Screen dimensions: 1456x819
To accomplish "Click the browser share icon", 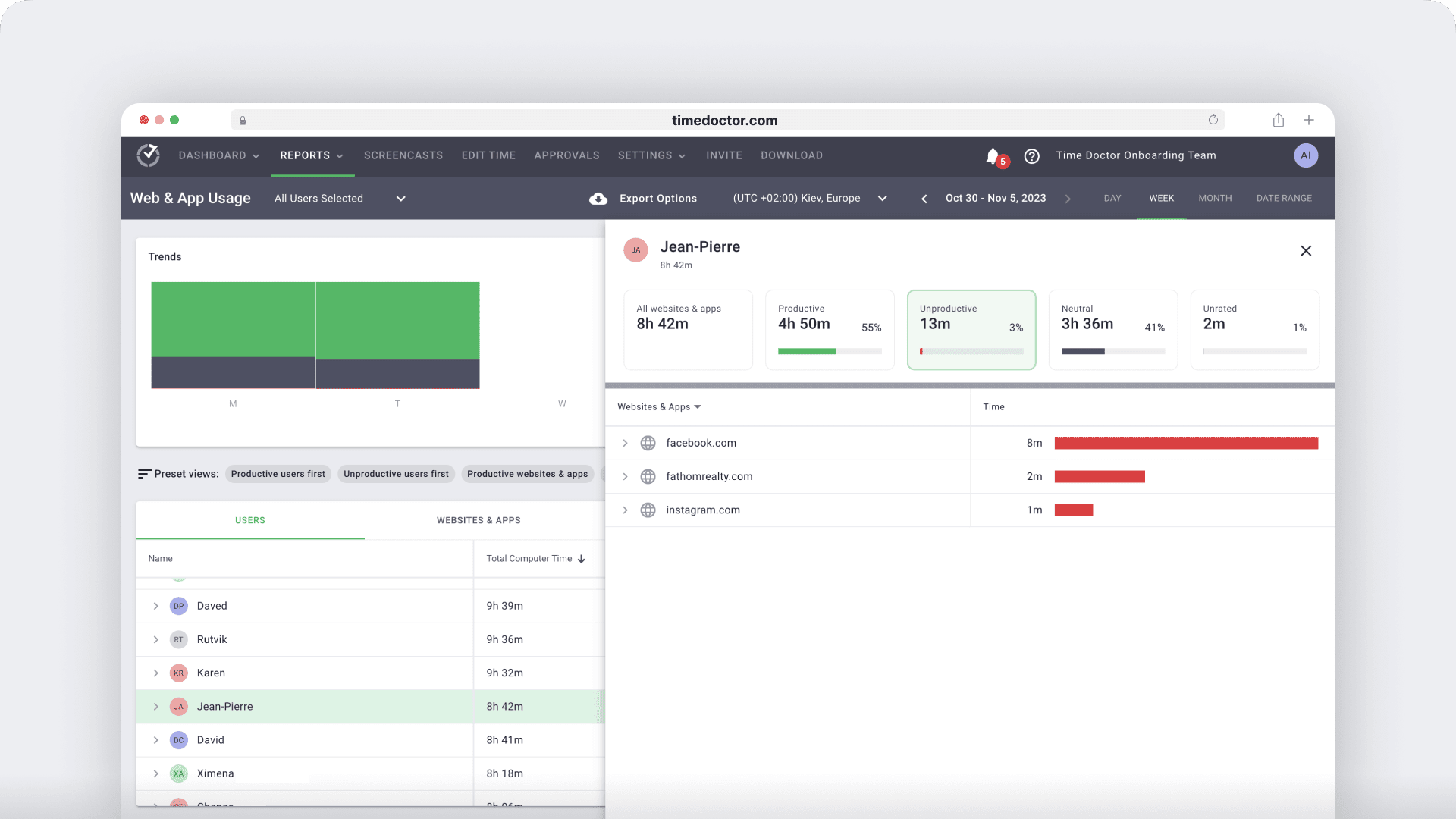I will click(x=1279, y=120).
